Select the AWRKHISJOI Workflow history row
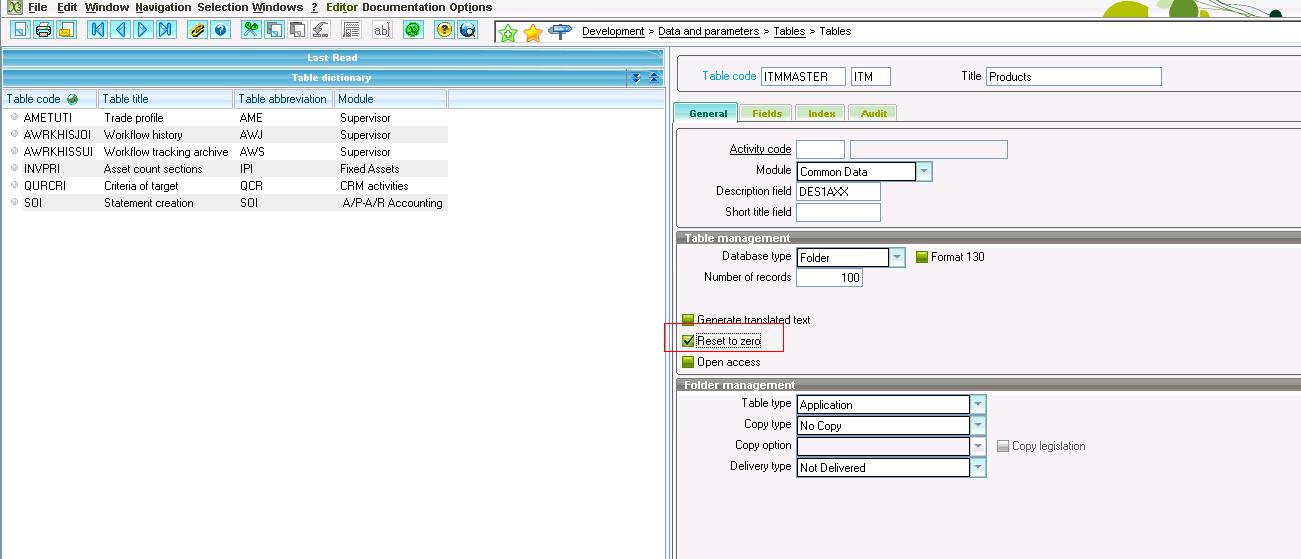Viewport: 1301px width, 559px height. pyautogui.click(x=226, y=135)
